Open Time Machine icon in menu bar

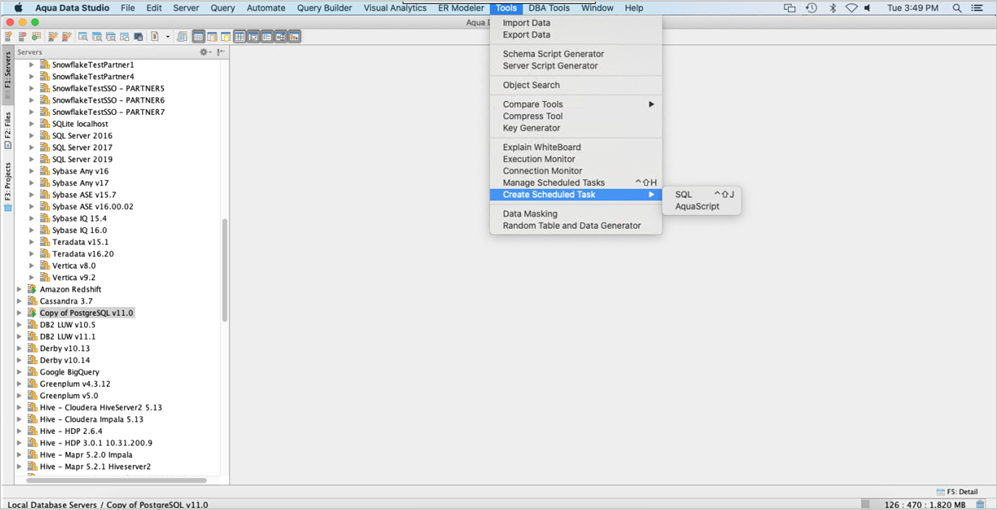[x=811, y=8]
